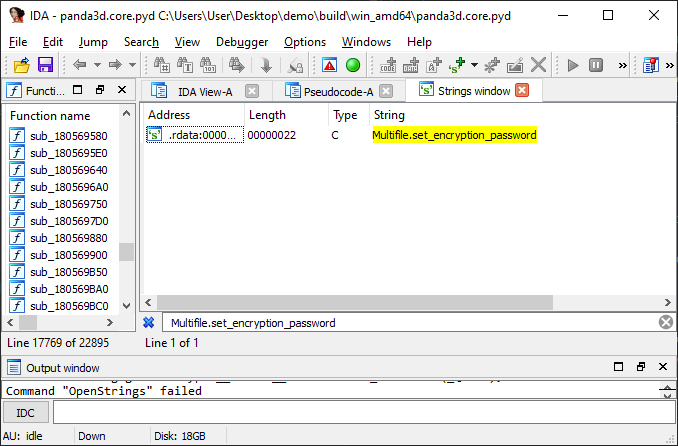Open the Options menu
The width and height of the screenshot is (678, 446).
point(305,42)
